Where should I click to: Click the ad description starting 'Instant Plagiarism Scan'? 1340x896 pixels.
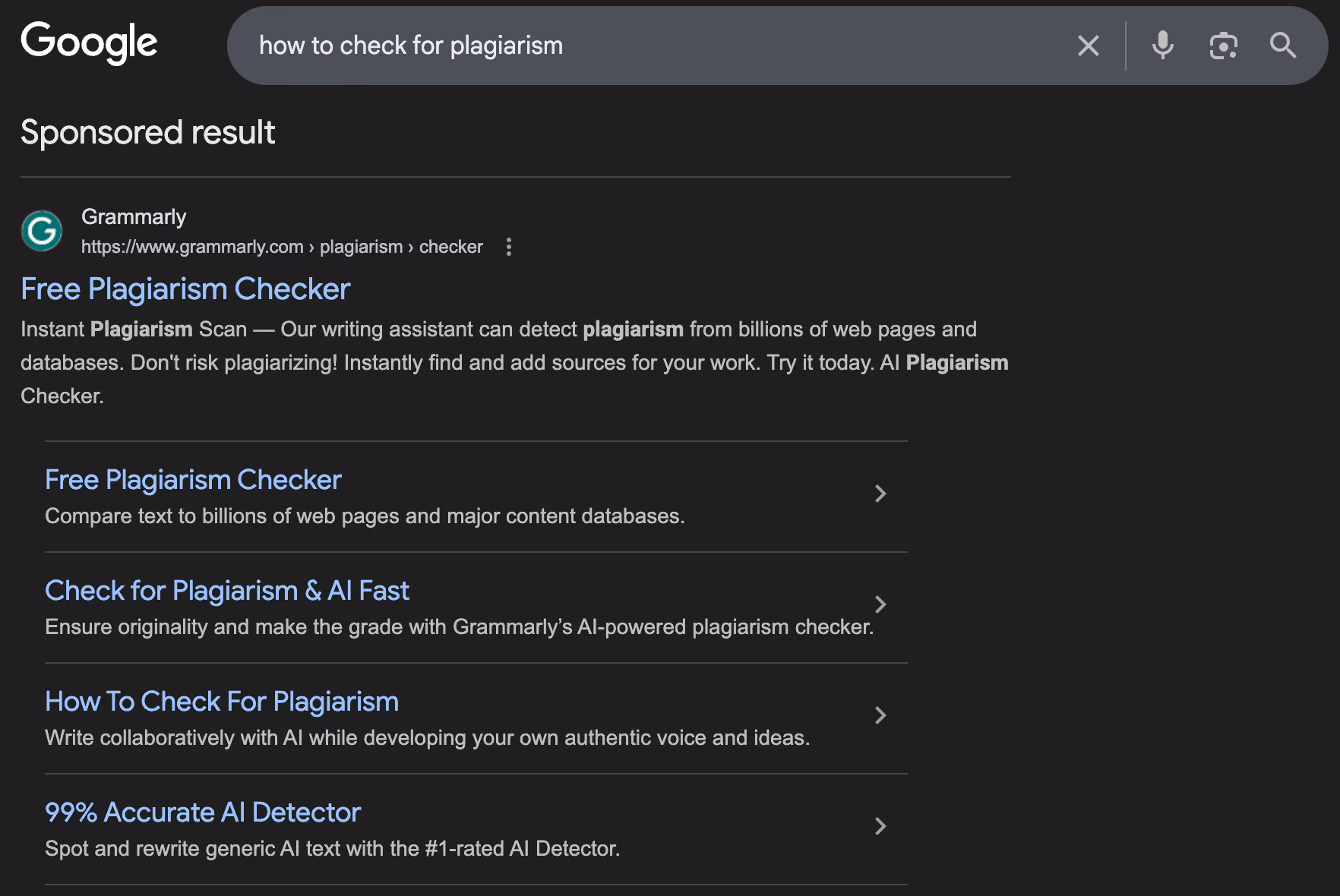click(x=515, y=362)
